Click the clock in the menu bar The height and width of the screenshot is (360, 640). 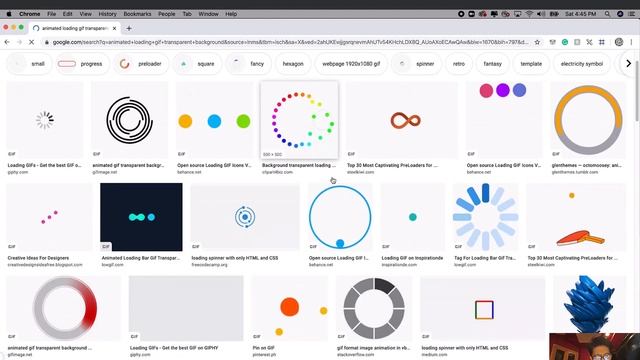[580, 14]
